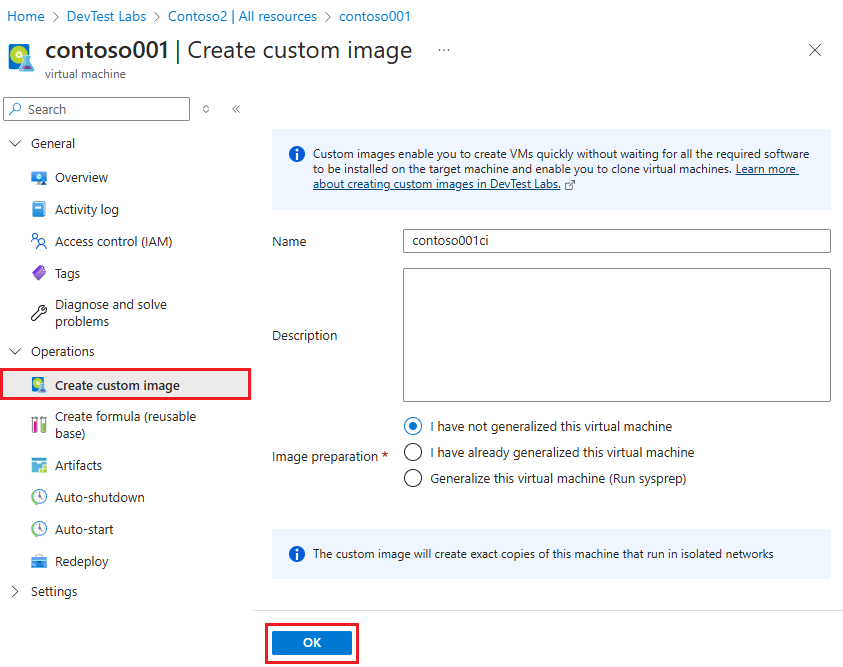
Task: Collapse the General section
Action: point(15,143)
